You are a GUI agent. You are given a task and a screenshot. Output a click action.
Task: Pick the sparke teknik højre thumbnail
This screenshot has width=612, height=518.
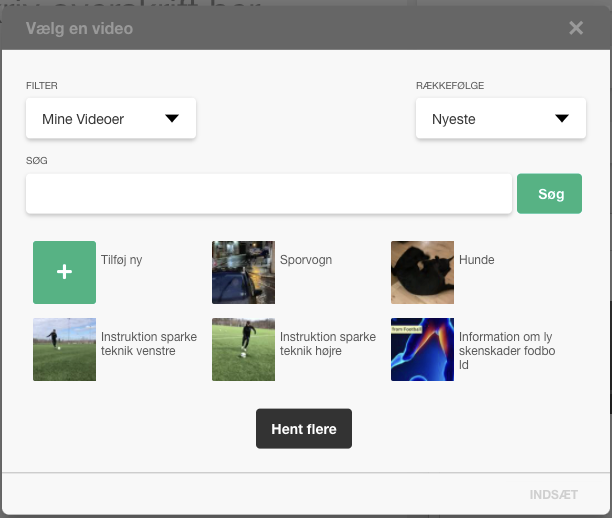(243, 349)
